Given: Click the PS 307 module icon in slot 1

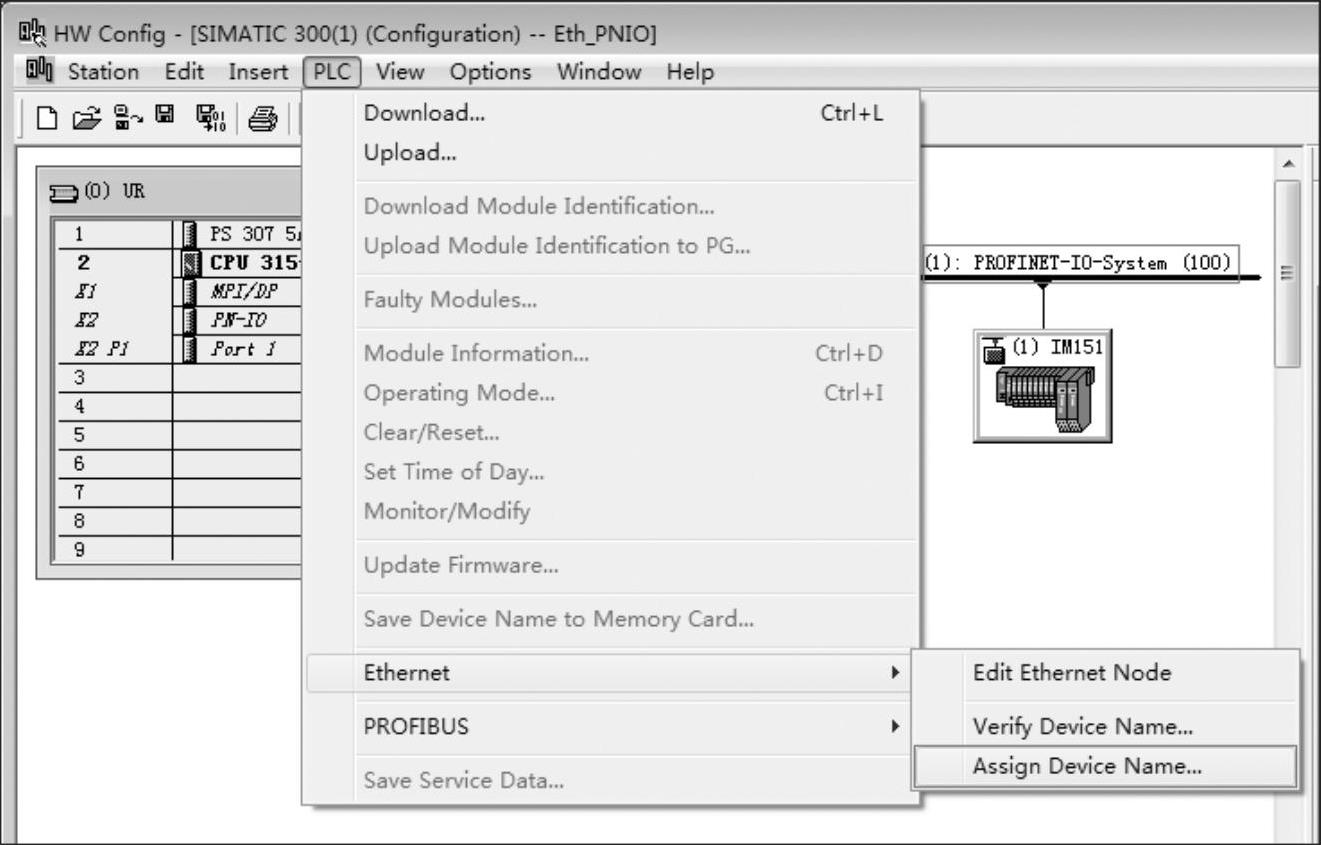Looking at the screenshot, I should tap(190, 234).
